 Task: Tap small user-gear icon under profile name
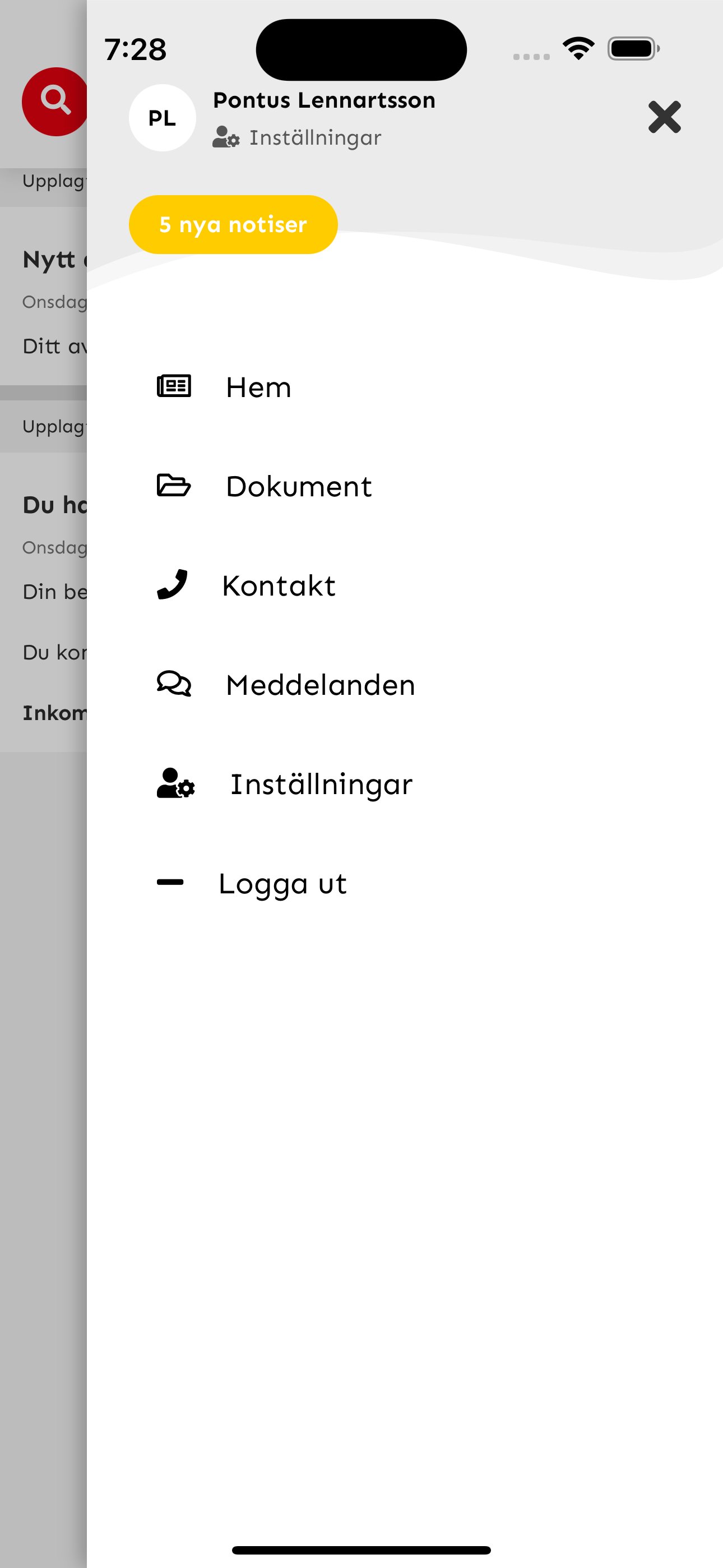(226, 137)
